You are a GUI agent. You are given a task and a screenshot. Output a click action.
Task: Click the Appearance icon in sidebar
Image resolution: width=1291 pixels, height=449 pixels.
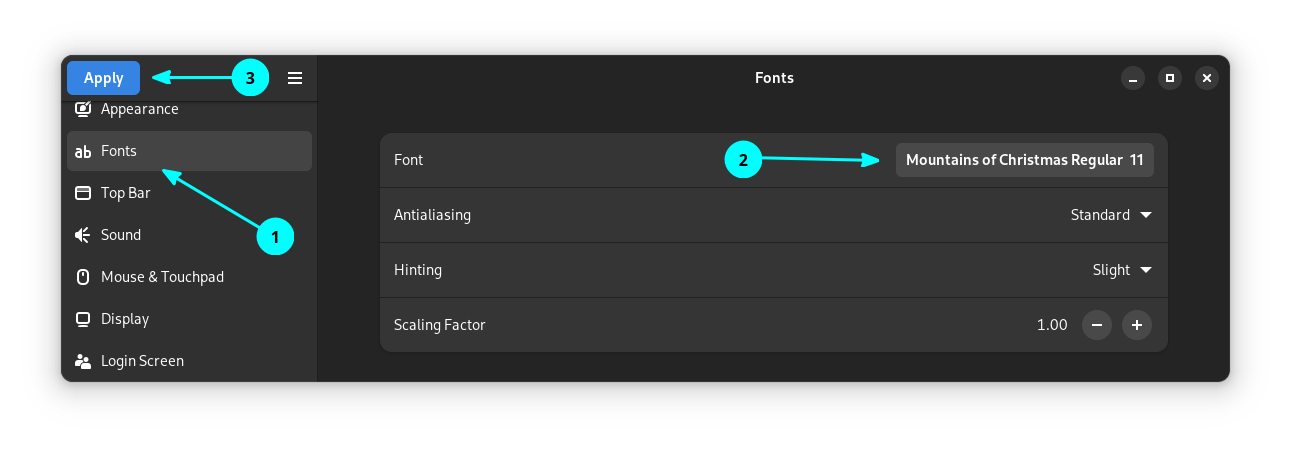pyautogui.click(x=84, y=109)
